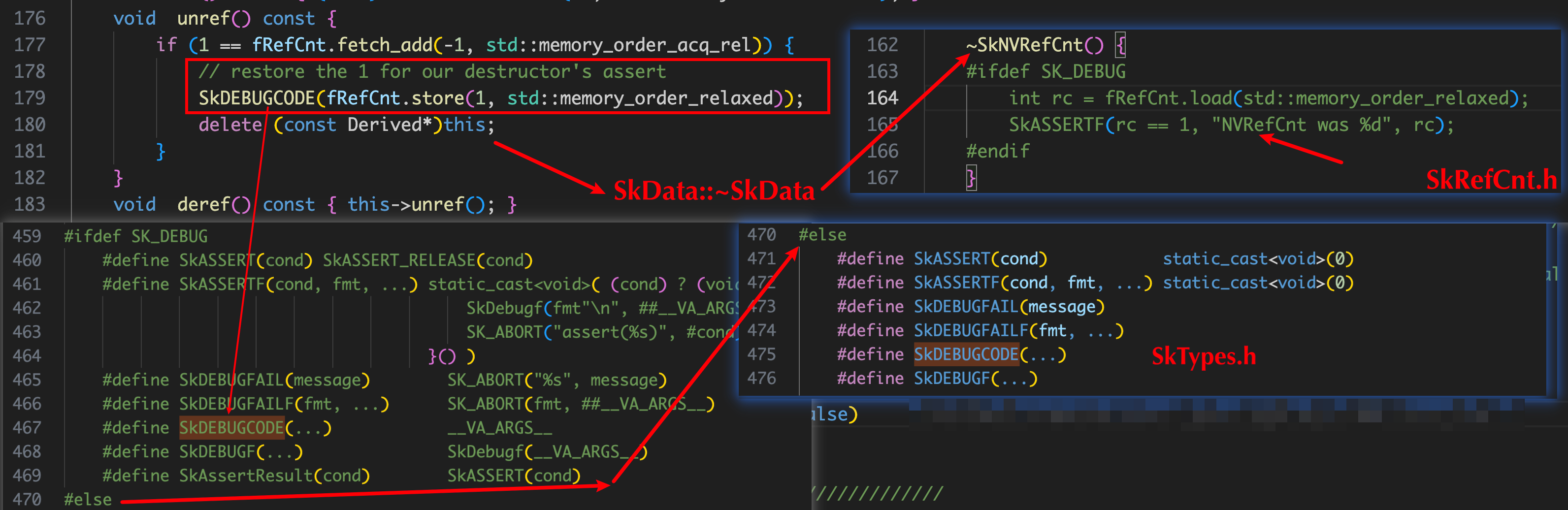Click line number 180 in the gutter
This screenshot has height=510, width=1568.
click(30, 125)
